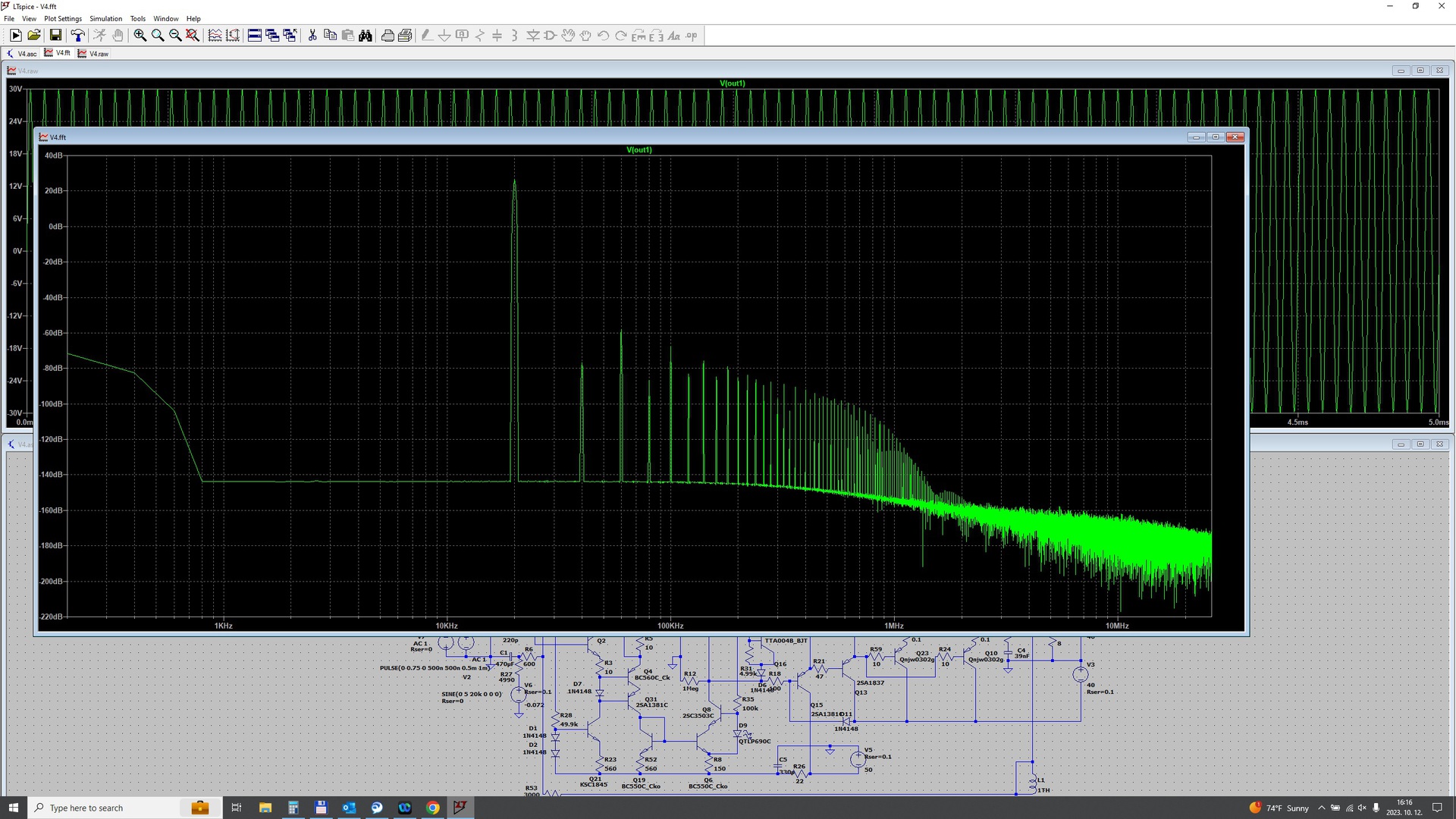Switch to the V4.asc tab
The width and height of the screenshot is (1456, 819).
(x=22, y=54)
